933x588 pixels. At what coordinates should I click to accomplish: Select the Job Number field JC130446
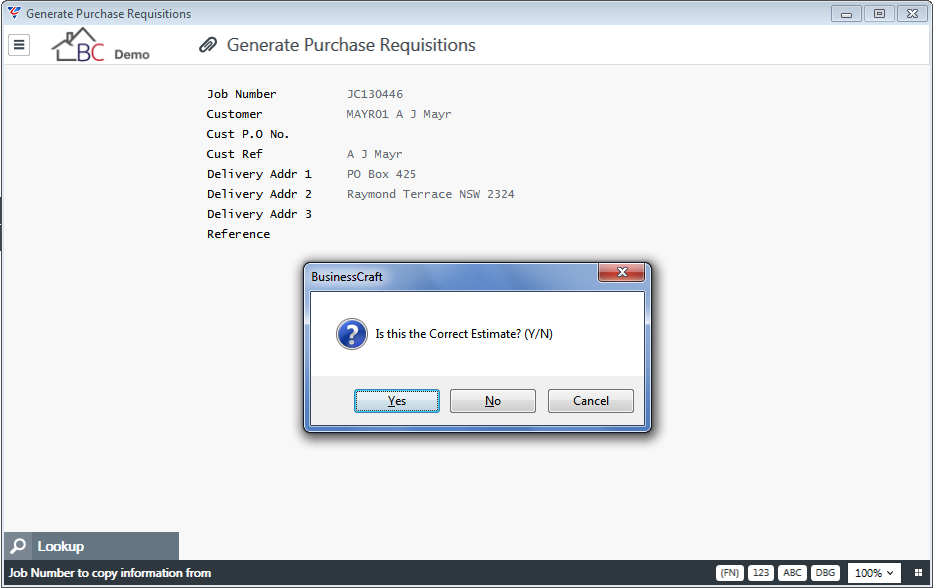(375, 94)
